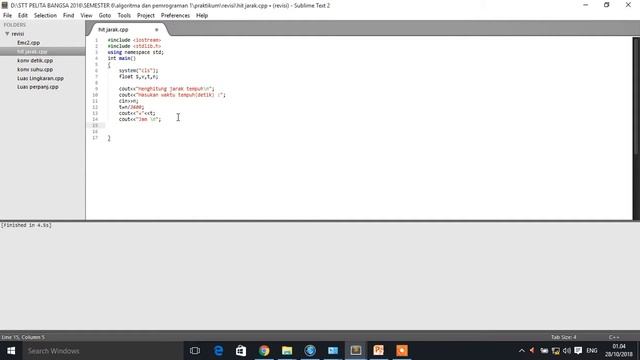Click the red tray notification icon
The width and height of the screenshot is (640, 360).
click(532, 351)
